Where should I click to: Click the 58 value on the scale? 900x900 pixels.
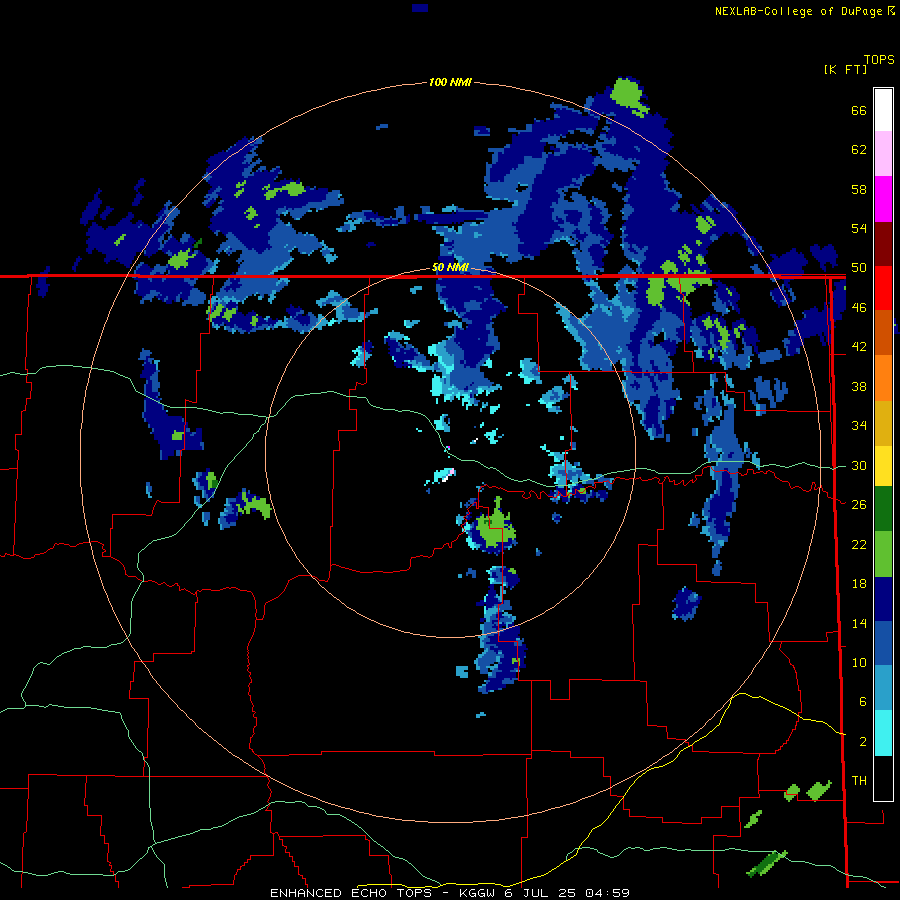(859, 189)
